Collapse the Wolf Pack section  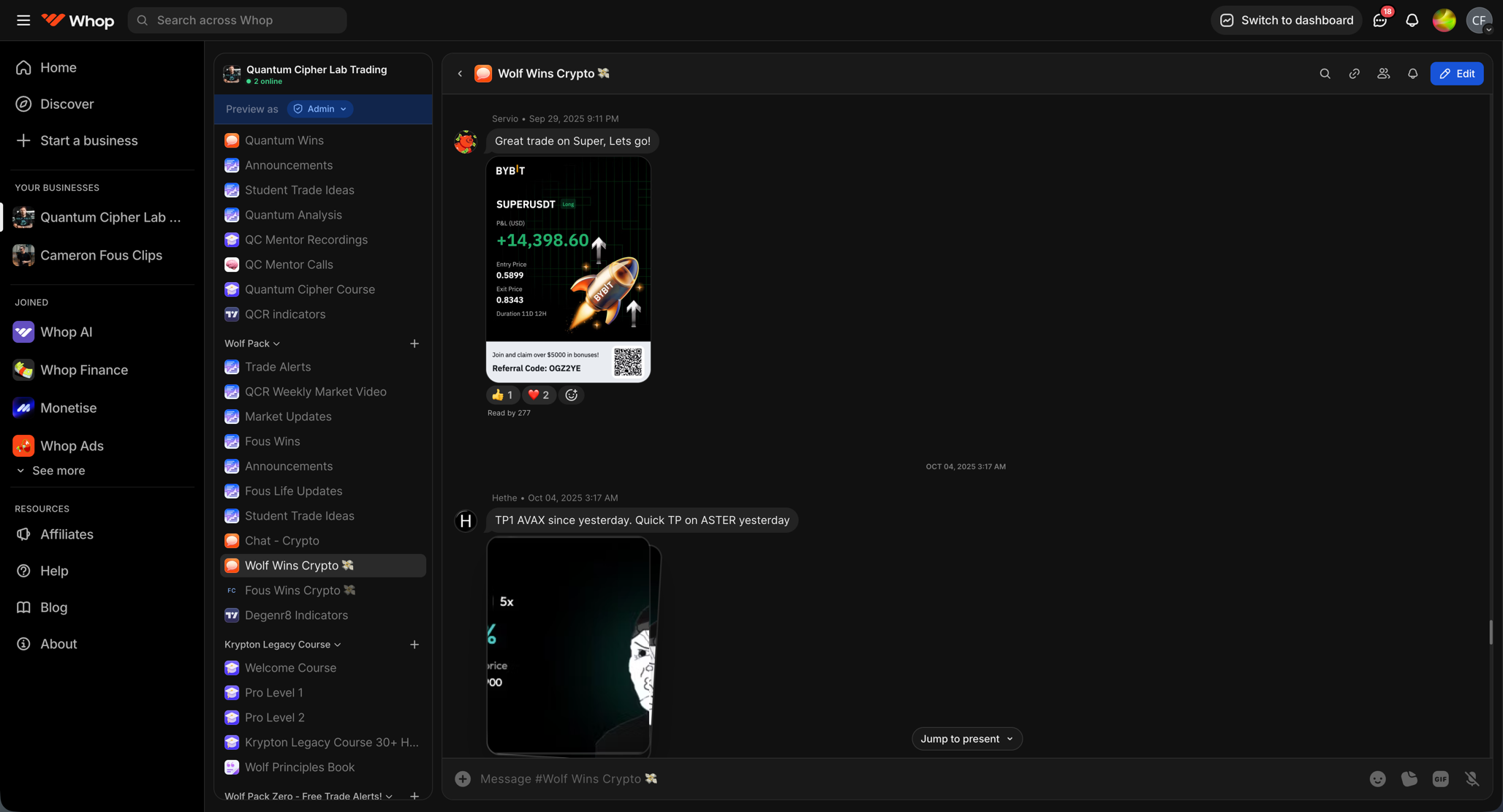pyautogui.click(x=252, y=344)
